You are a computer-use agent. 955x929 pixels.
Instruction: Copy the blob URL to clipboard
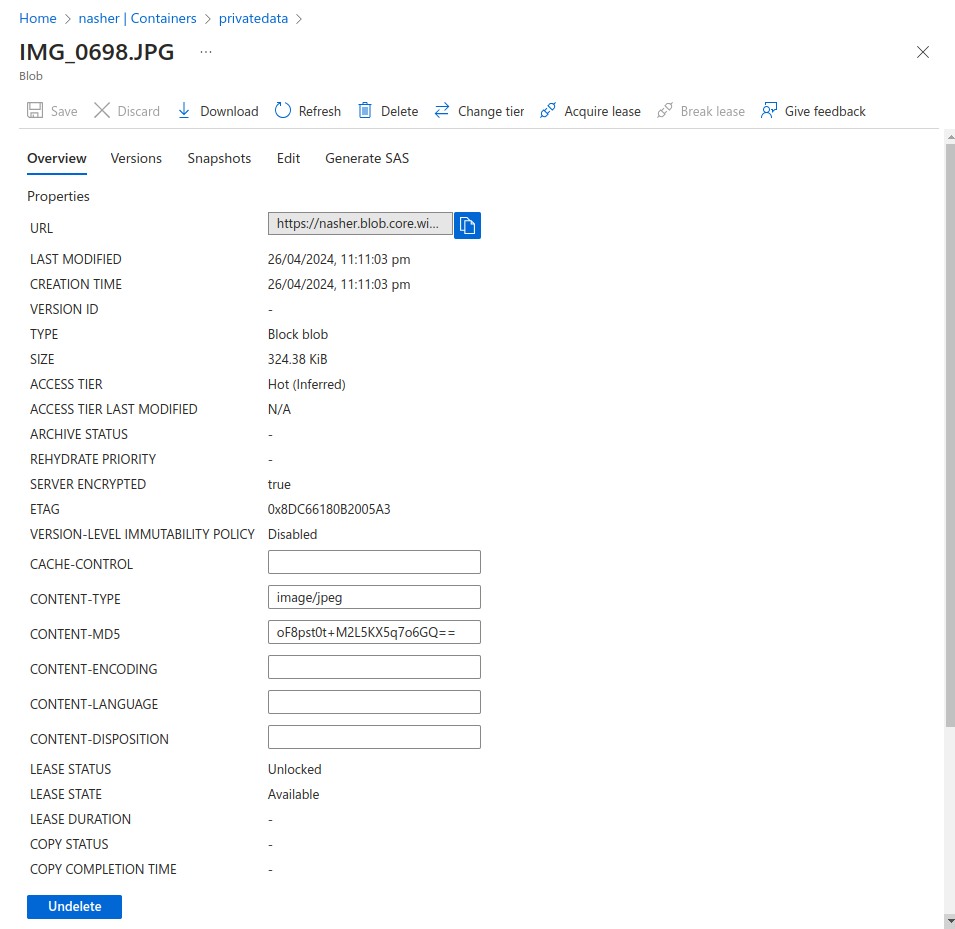(468, 225)
